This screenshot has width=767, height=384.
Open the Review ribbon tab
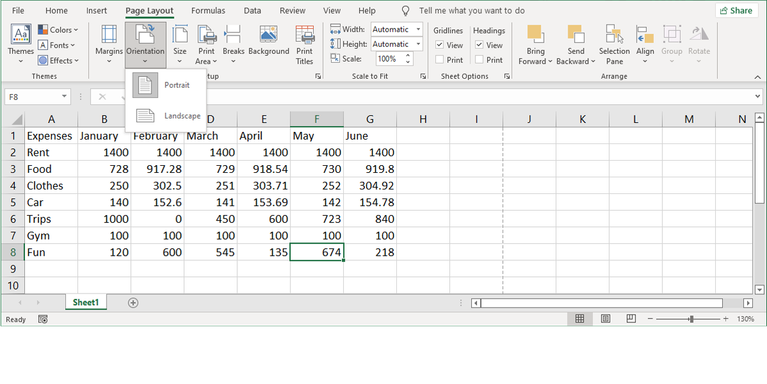[293, 10]
